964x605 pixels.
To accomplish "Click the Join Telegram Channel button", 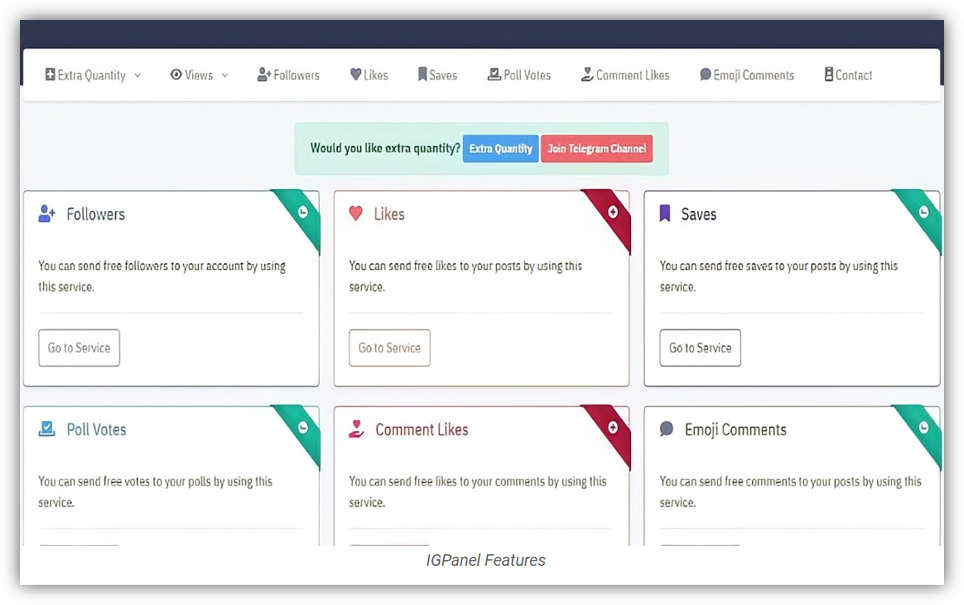I will [597, 148].
